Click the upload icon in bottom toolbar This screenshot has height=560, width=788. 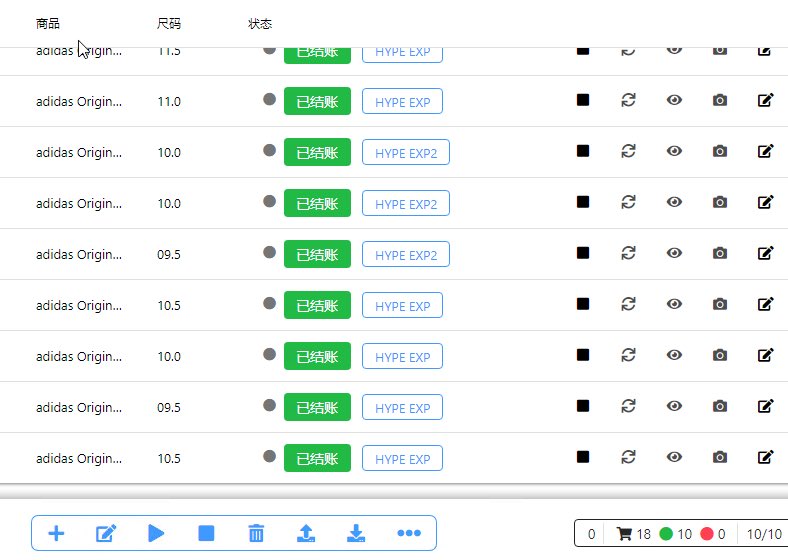pyautogui.click(x=306, y=533)
